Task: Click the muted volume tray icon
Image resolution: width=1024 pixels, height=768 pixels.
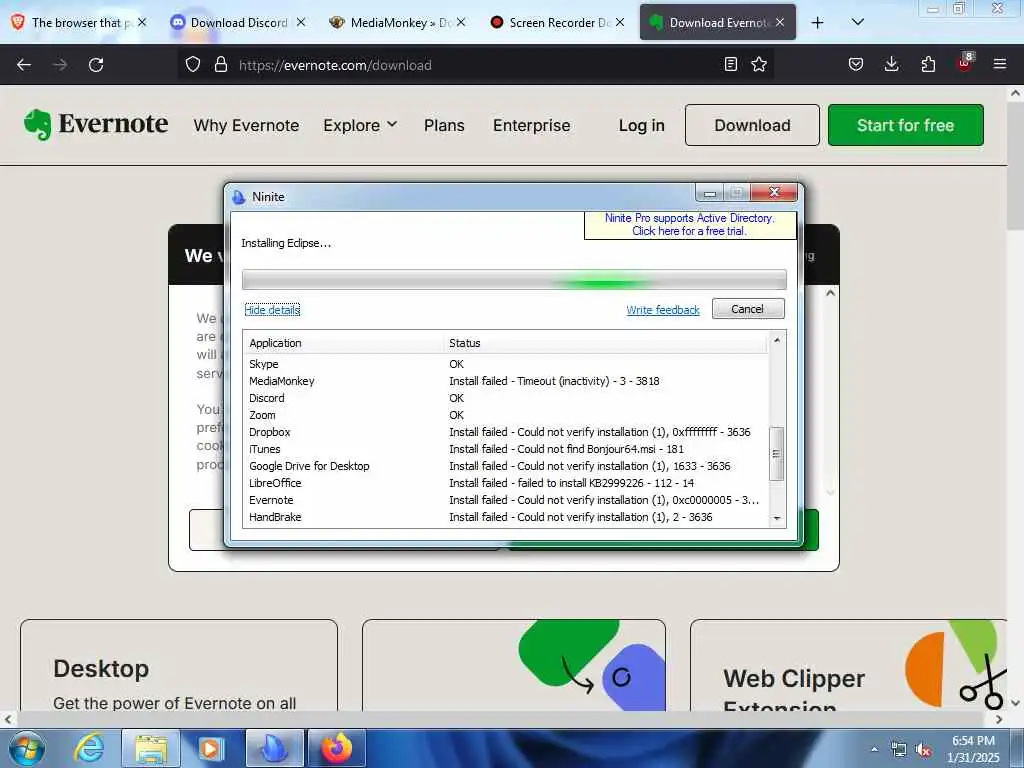Action: [x=923, y=750]
